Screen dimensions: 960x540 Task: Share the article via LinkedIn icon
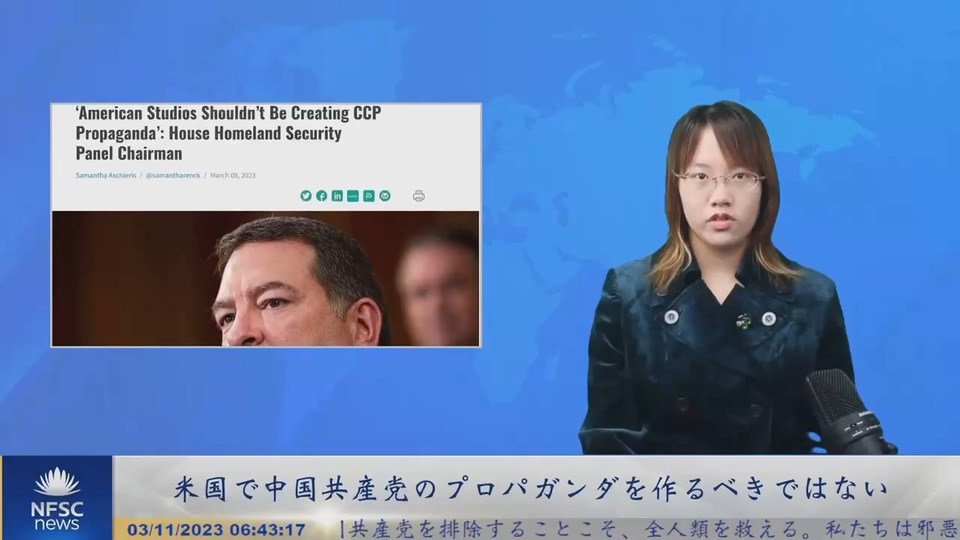337,196
